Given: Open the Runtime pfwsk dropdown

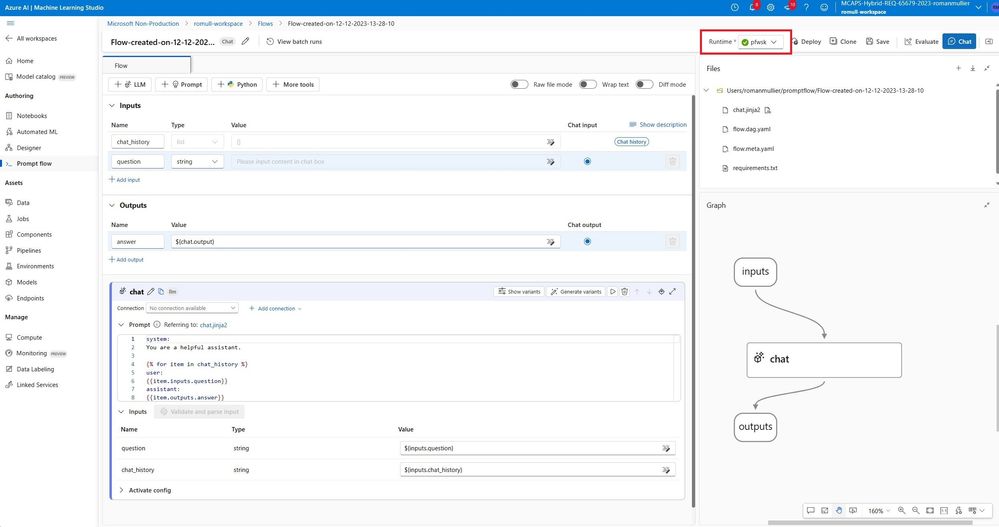Looking at the screenshot, I should (759, 42).
